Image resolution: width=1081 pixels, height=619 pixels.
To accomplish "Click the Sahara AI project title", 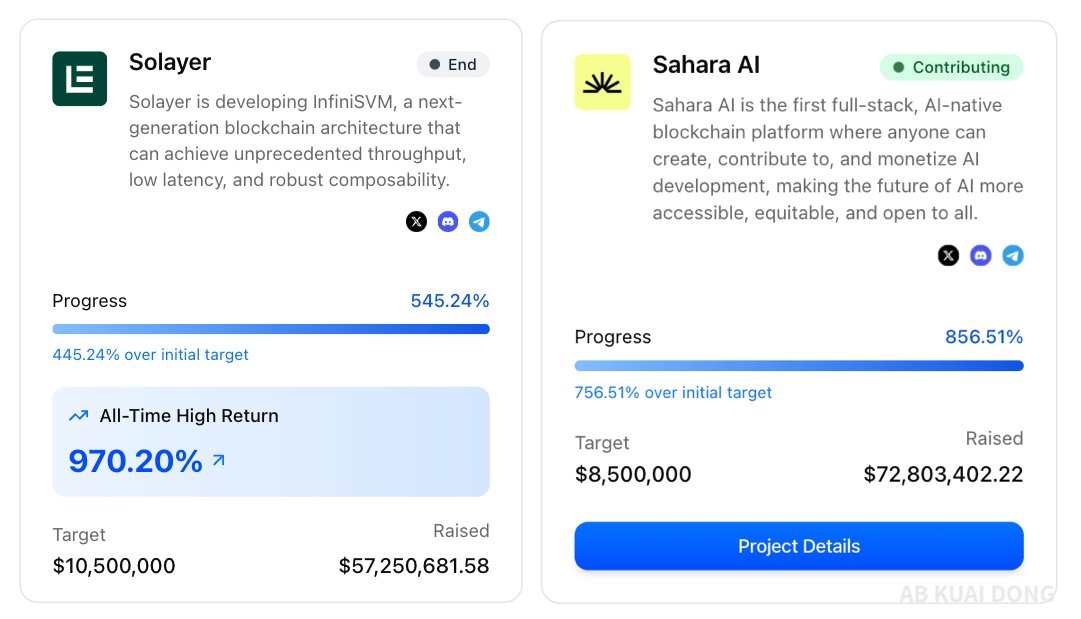I will click(x=706, y=65).
